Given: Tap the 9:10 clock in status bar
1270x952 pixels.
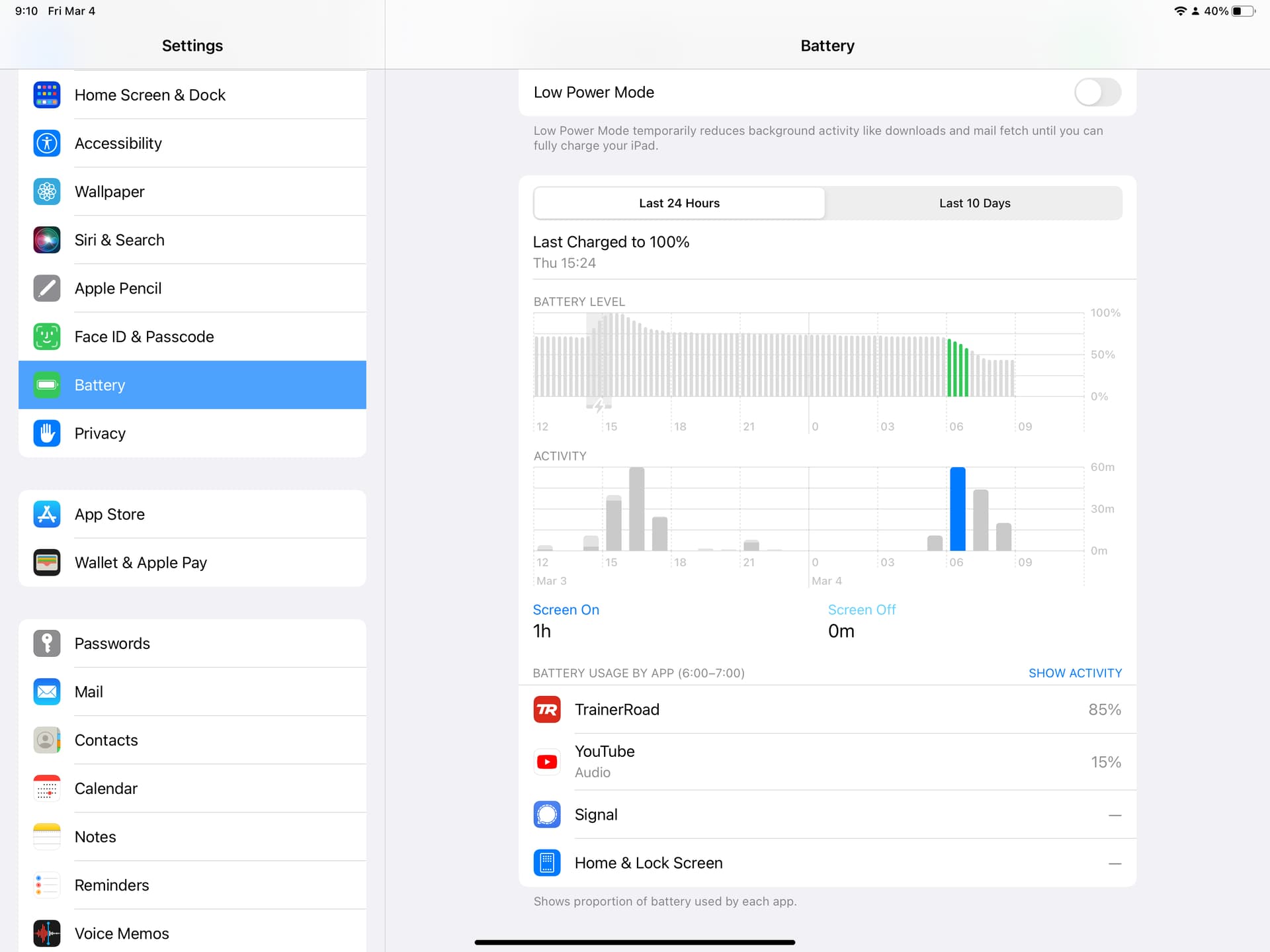Looking at the screenshot, I should tap(26, 11).
